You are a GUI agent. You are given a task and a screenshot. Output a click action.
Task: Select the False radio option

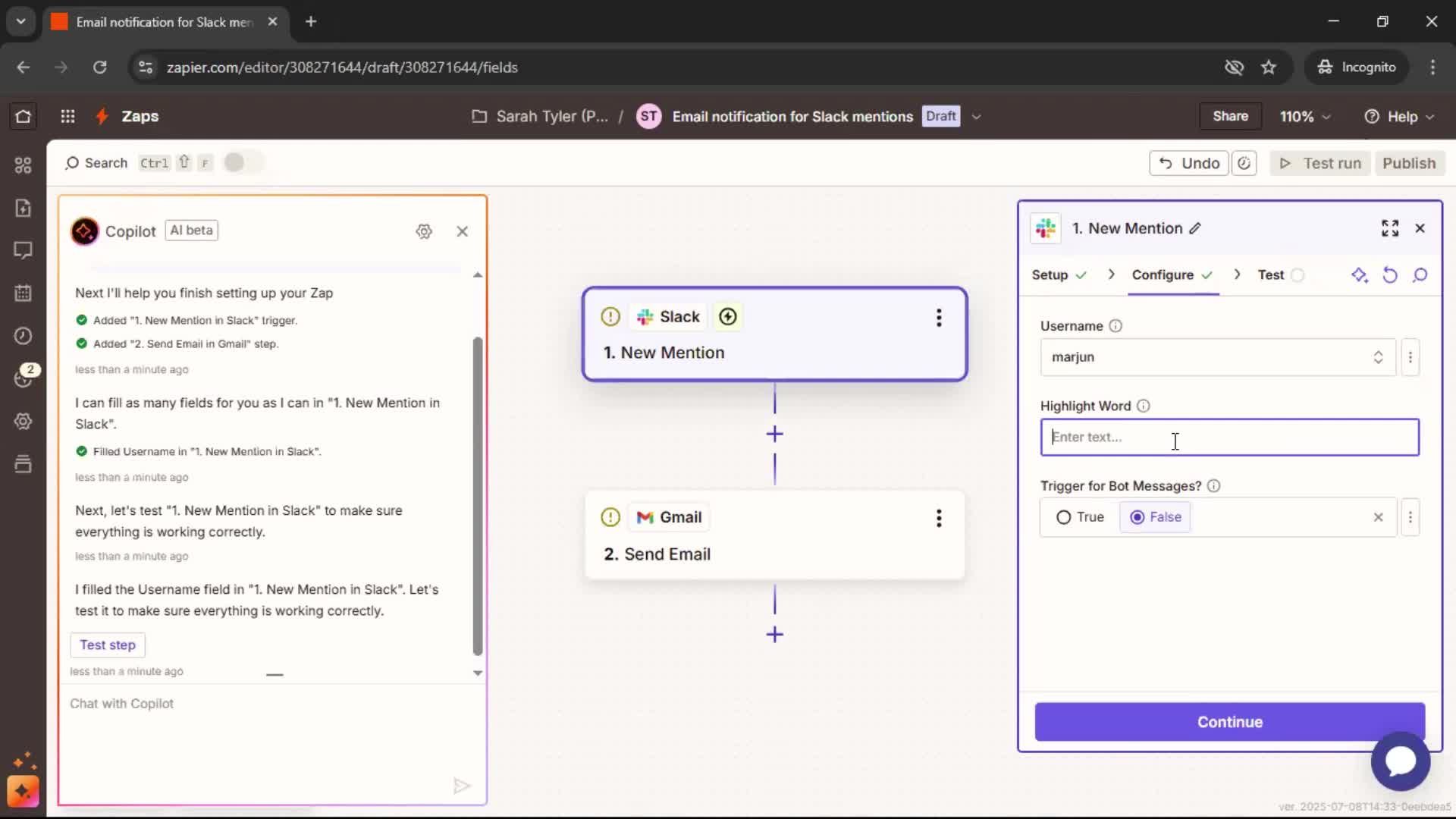[1155, 517]
